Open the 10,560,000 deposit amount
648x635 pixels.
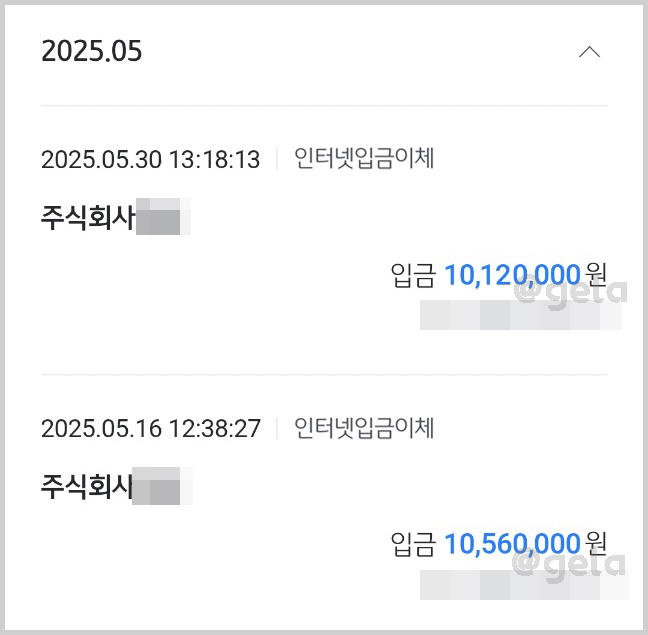(512, 544)
